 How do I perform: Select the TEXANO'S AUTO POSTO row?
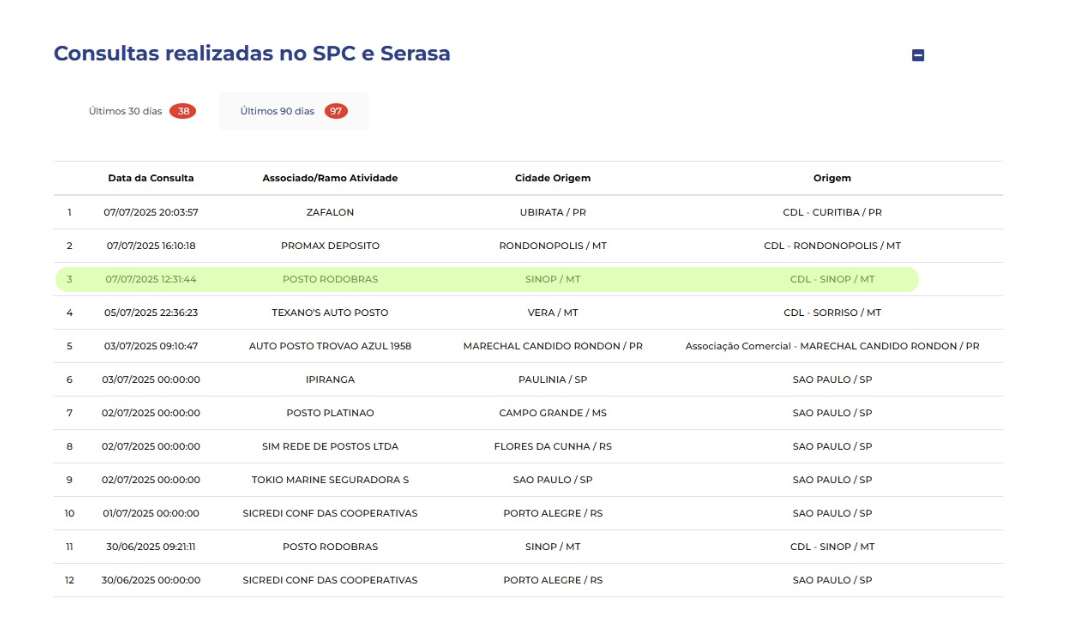pos(528,313)
